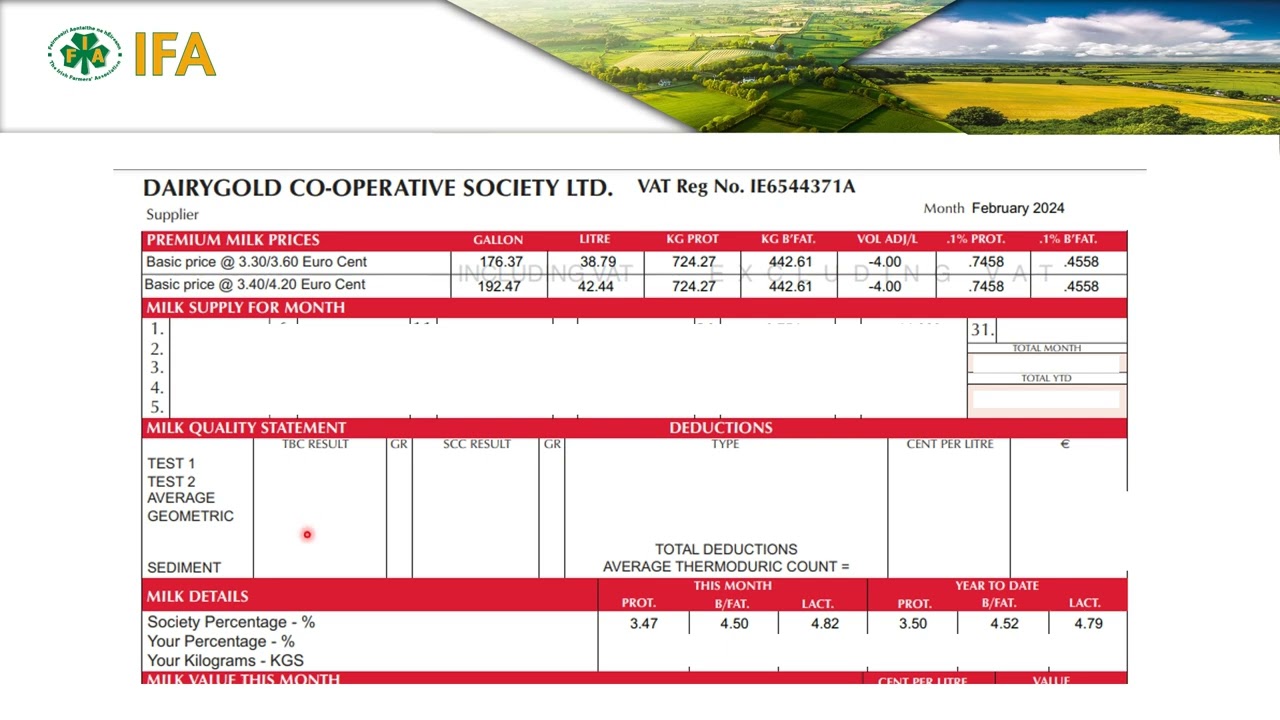Click the Your Kilograms - KGS label
The image size is (1280, 720).
point(225,660)
